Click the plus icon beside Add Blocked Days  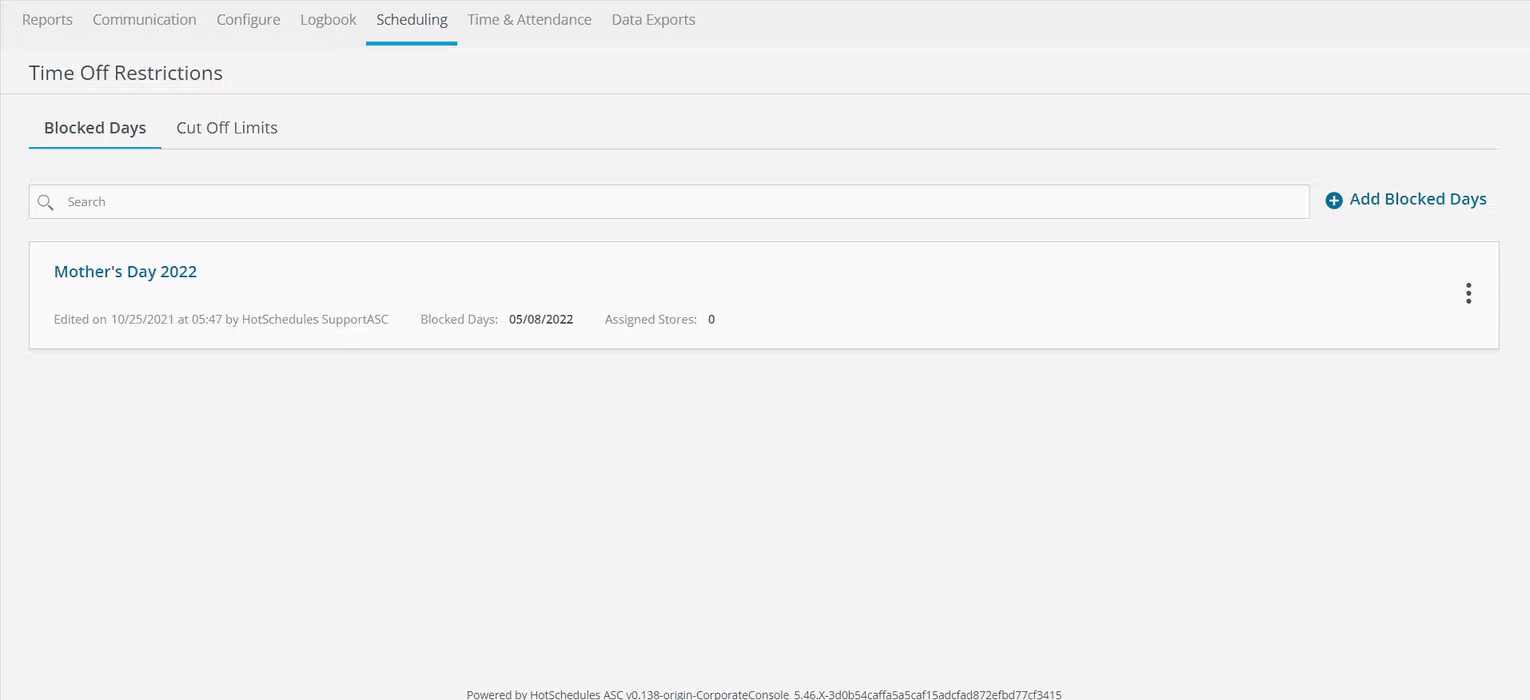point(1334,201)
